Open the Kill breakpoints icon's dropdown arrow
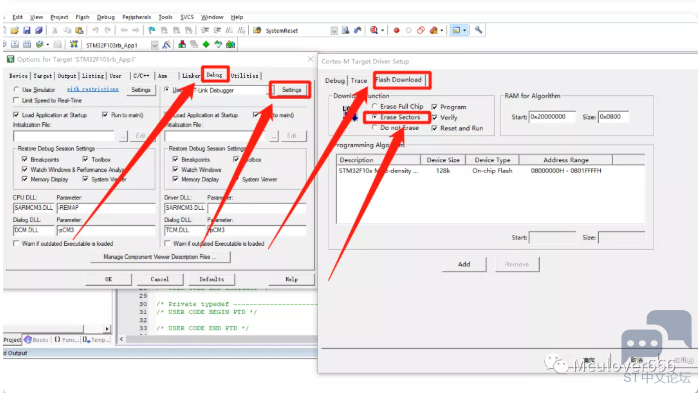Viewport: 700px width, 393px height. click(x=442, y=30)
